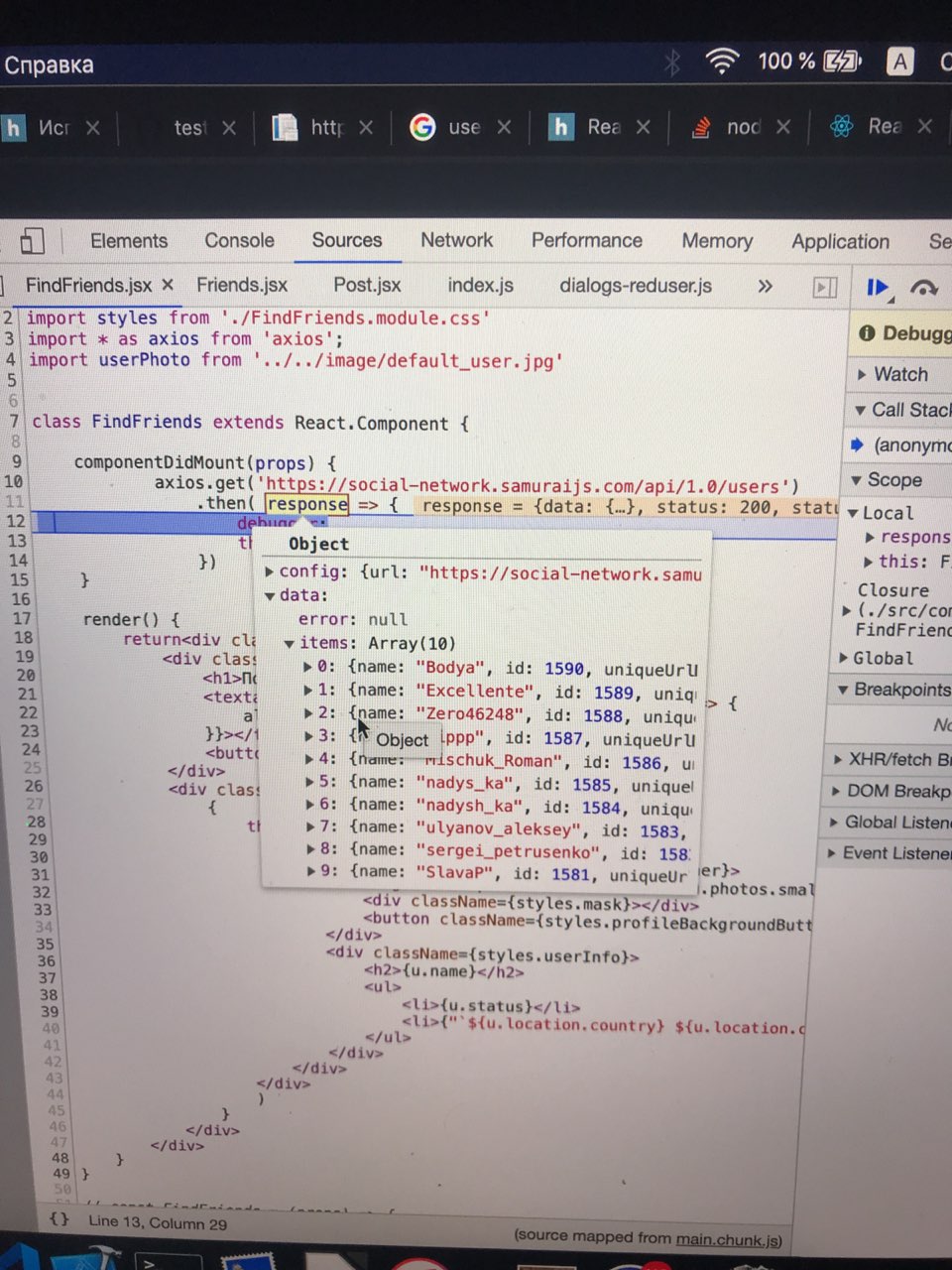Open the Memory tab
Viewport: 952px width, 1270px height.
coord(717,241)
